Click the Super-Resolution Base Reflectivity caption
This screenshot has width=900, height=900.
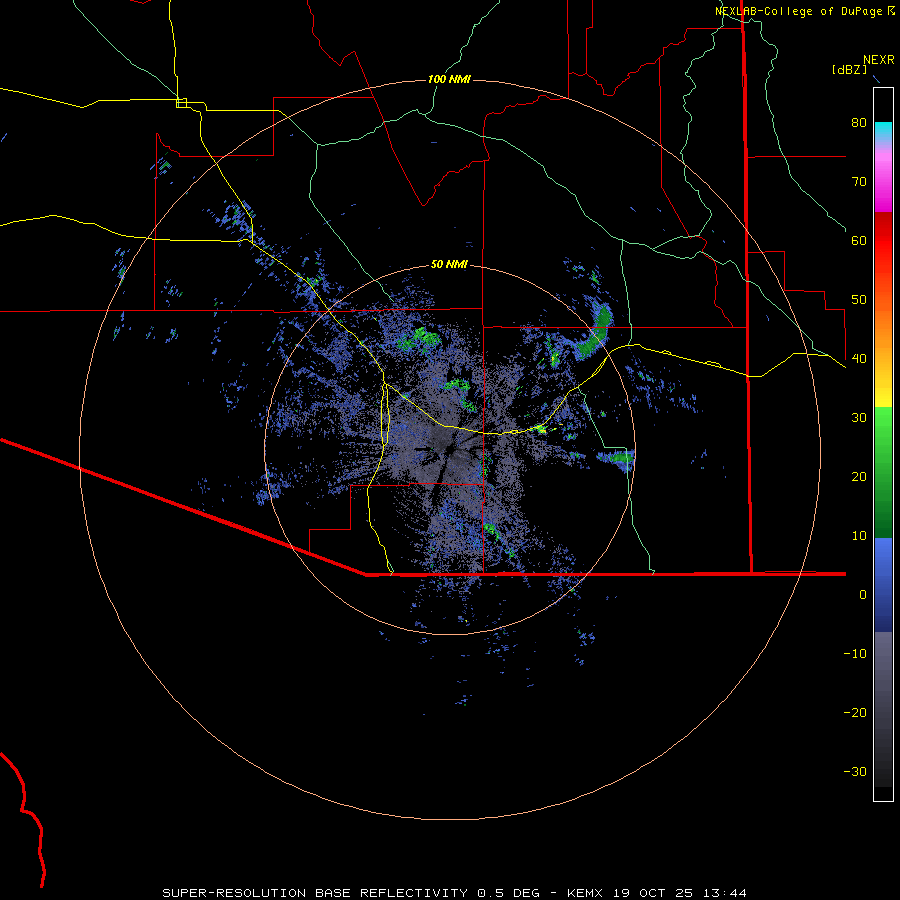pos(454,893)
